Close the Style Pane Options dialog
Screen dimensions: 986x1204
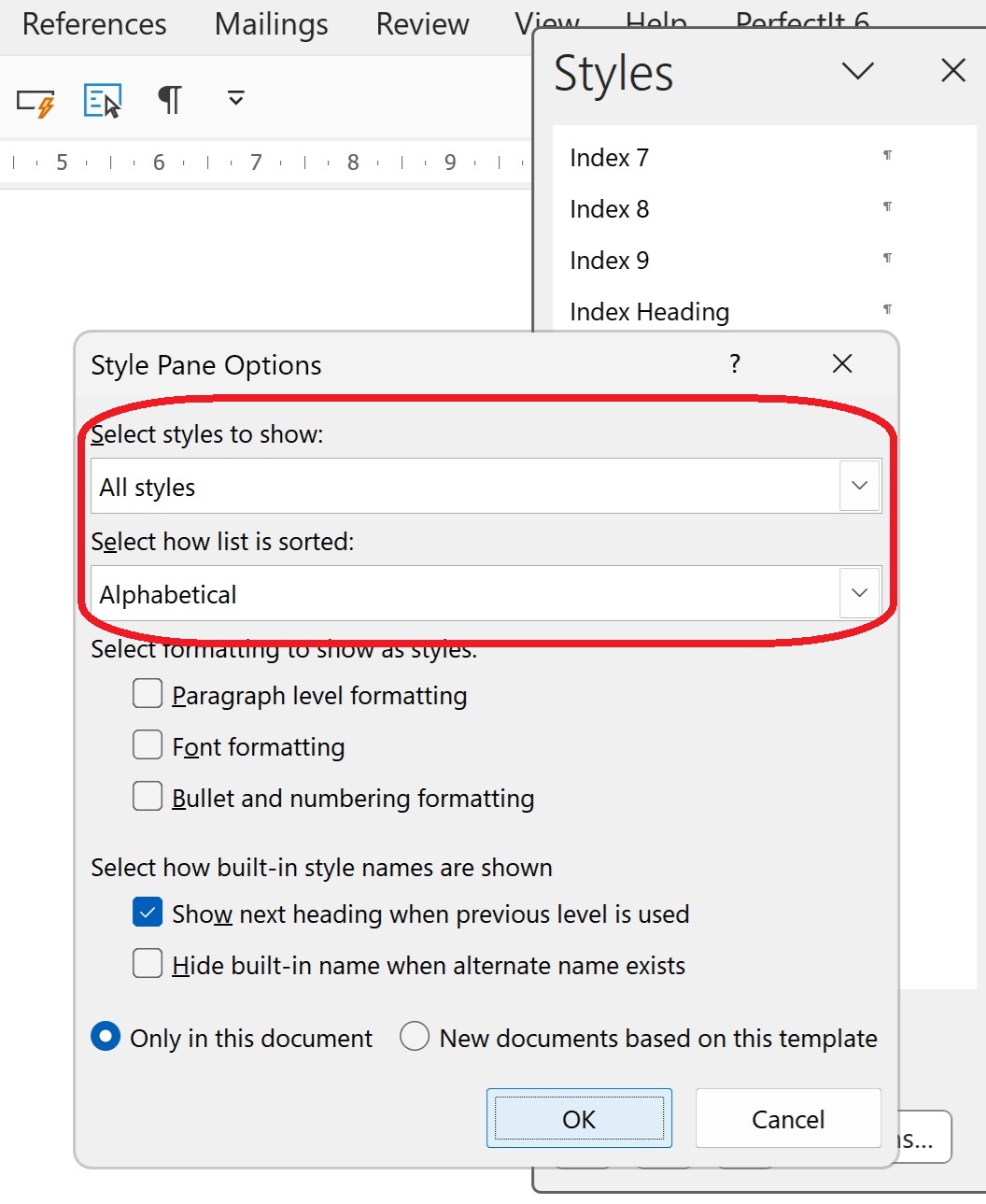tap(842, 363)
